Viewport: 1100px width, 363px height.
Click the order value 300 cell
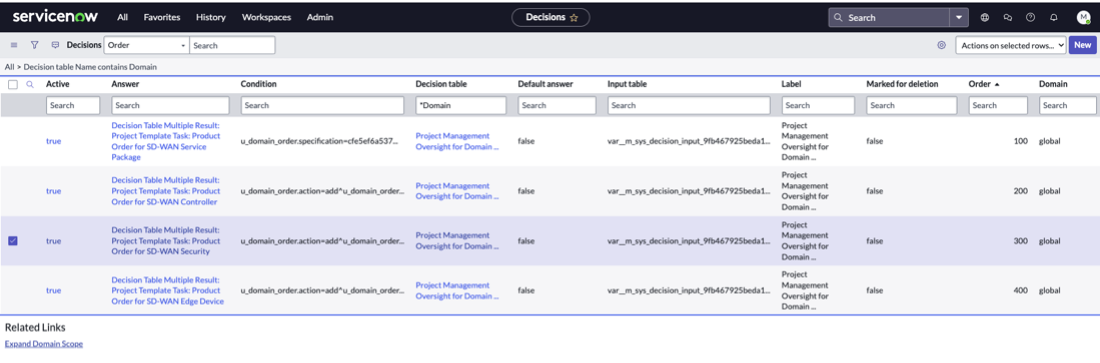[1021, 241]
